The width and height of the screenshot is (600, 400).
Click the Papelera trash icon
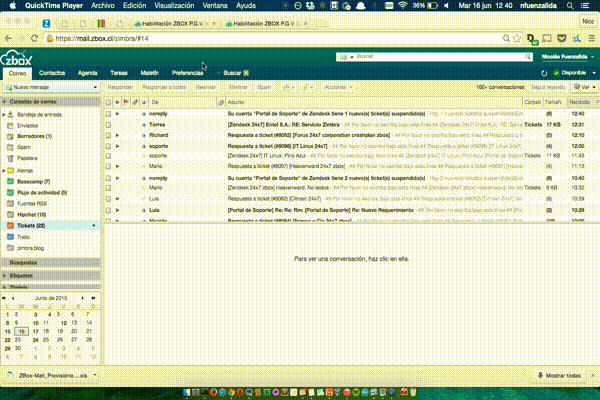pos(10,158)
